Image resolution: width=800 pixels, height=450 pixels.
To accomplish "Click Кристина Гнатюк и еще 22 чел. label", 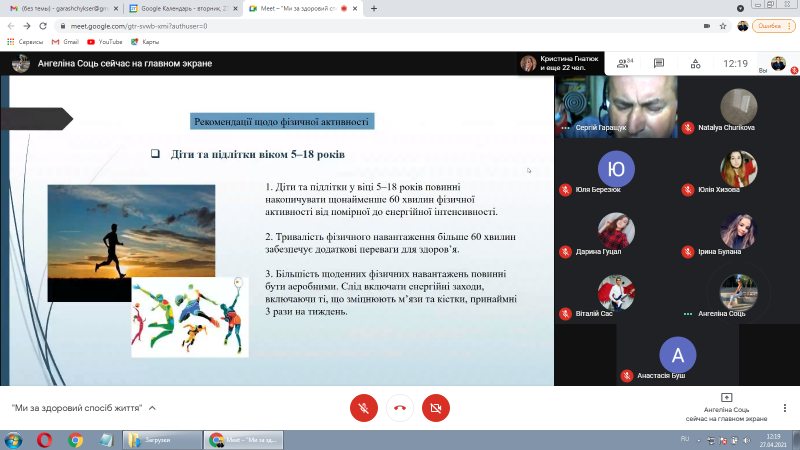I will click(569, 63).
